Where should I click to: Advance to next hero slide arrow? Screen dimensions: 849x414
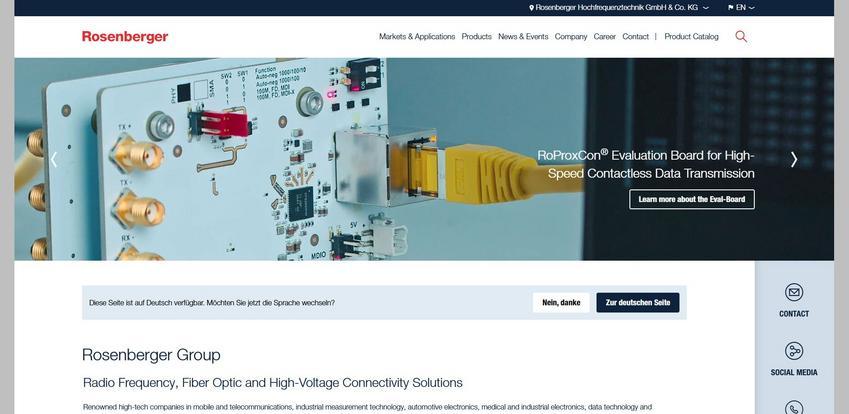[794, 159]
